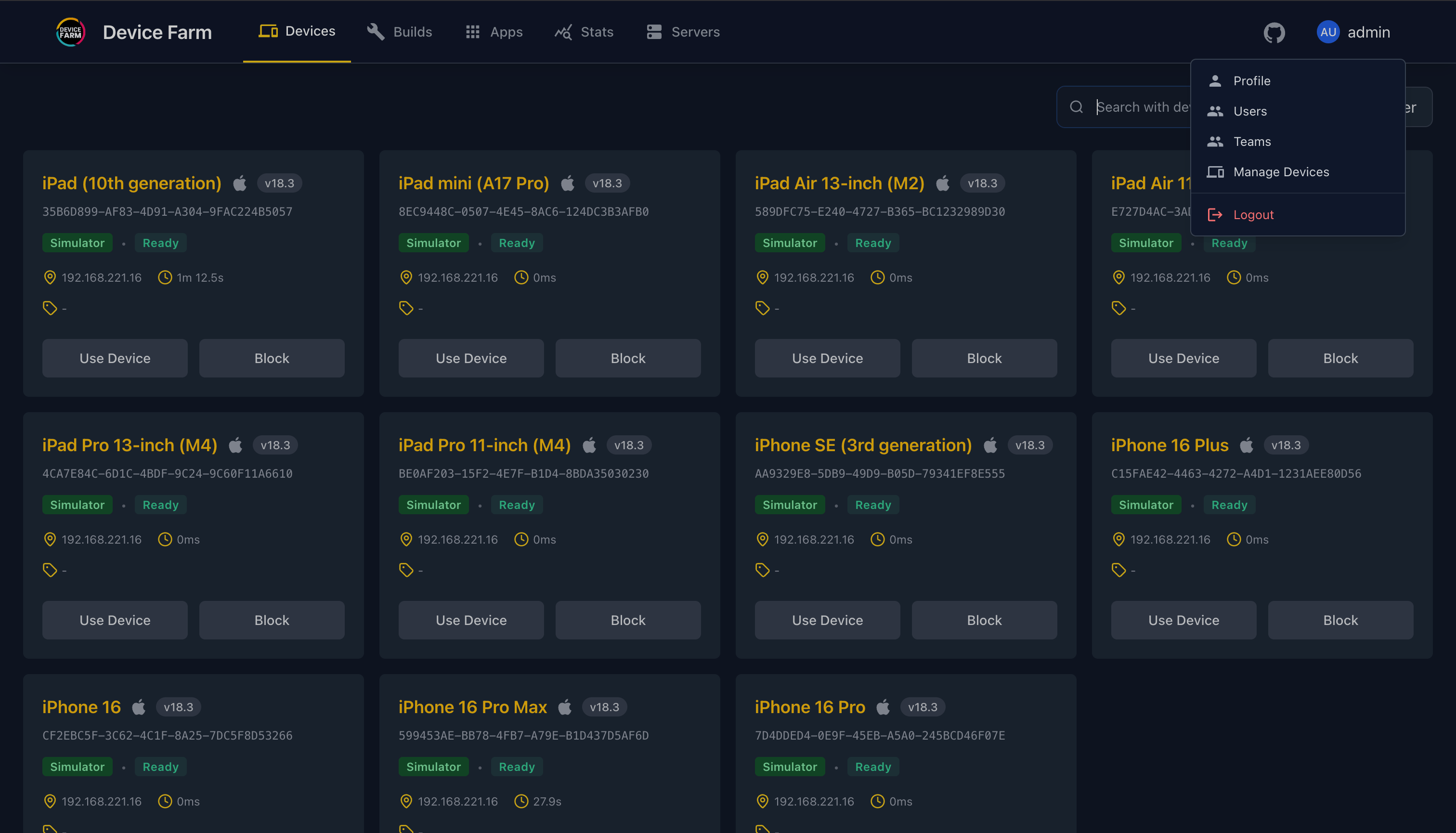Click the Logout icon in the dropdown

tap(1215, 215)
